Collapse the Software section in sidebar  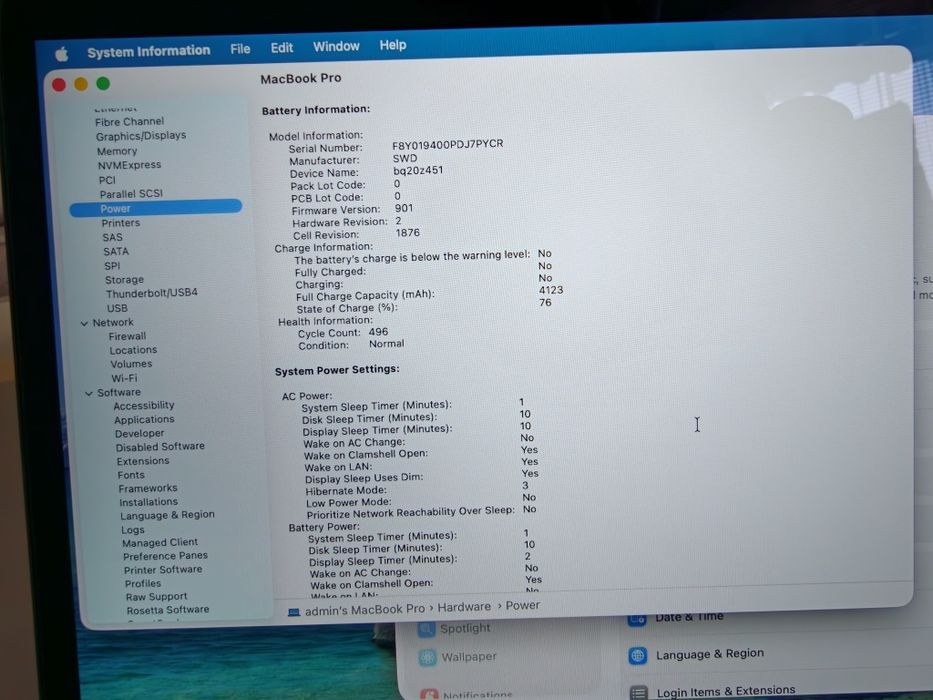coord(89,393)
